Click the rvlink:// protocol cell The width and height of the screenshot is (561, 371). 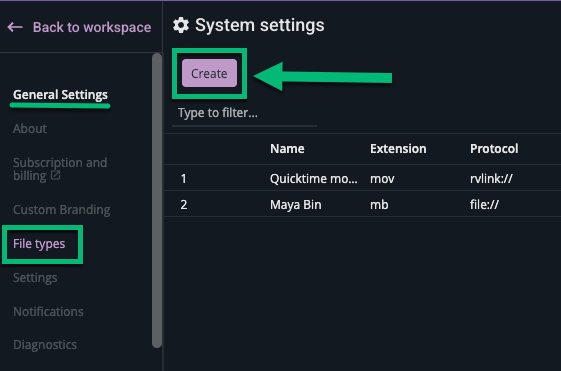coord(491,178)
